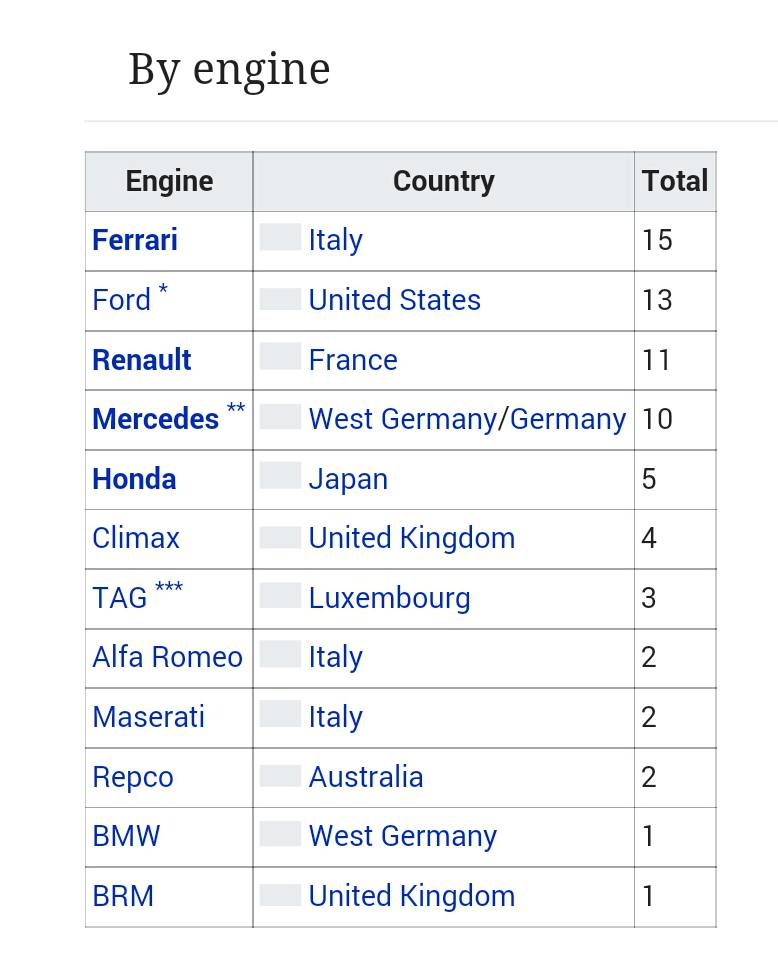
Task: Click the United States country link
Action: point(394,300)
